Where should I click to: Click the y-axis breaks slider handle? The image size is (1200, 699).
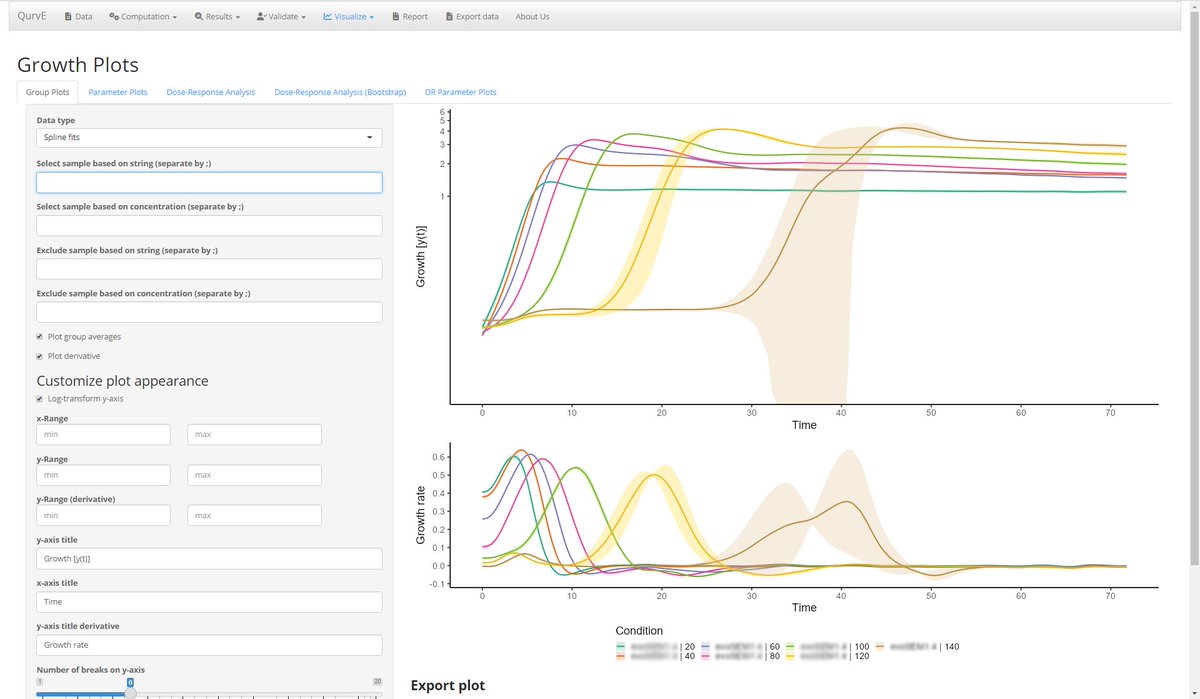[130, 693]
